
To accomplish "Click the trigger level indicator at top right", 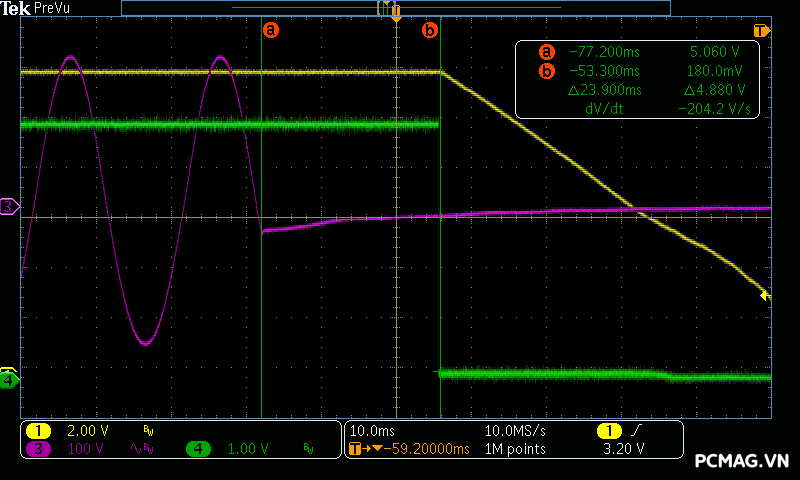I will (x=761, y=31).
